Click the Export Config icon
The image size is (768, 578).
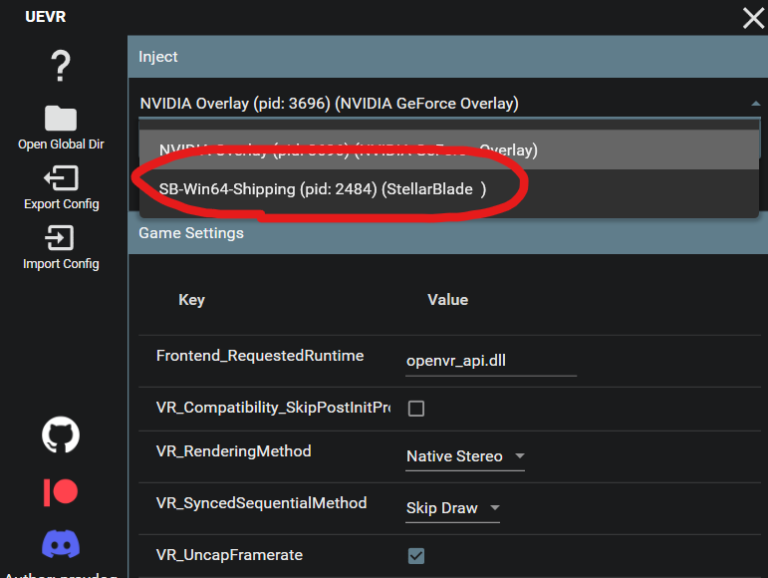pos(61,179)
